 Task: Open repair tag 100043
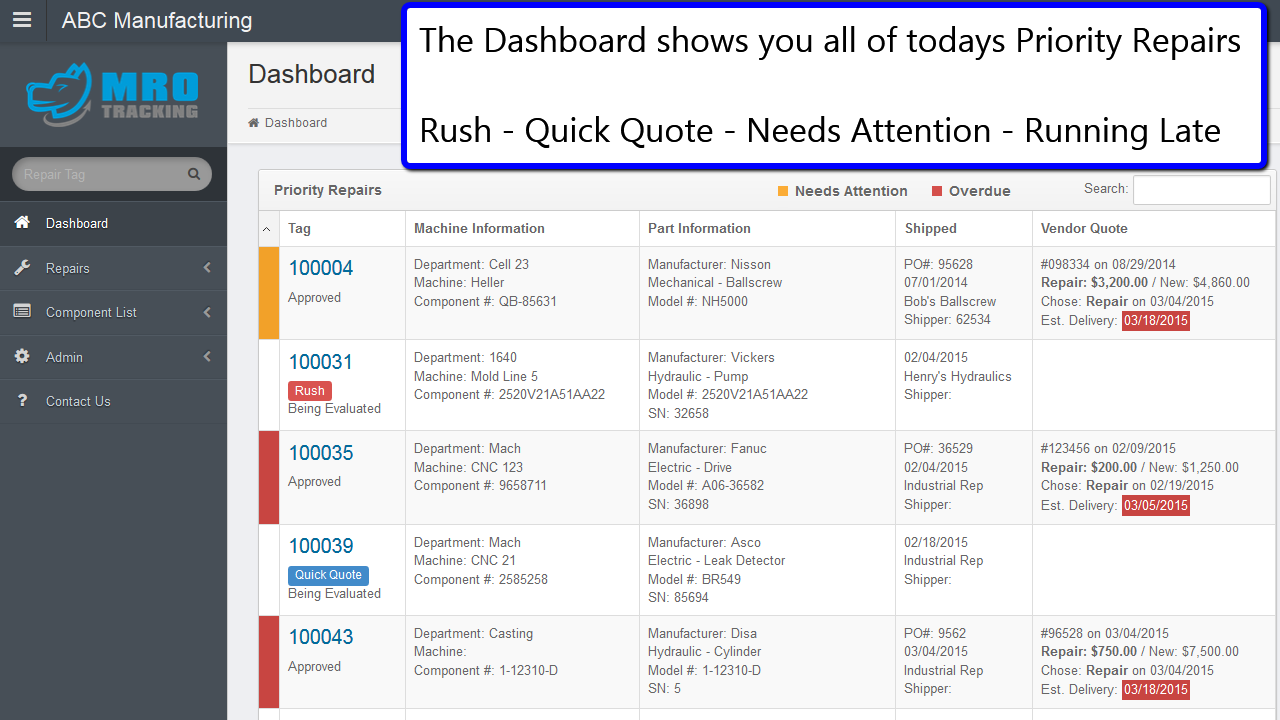(x=321, y=637)
